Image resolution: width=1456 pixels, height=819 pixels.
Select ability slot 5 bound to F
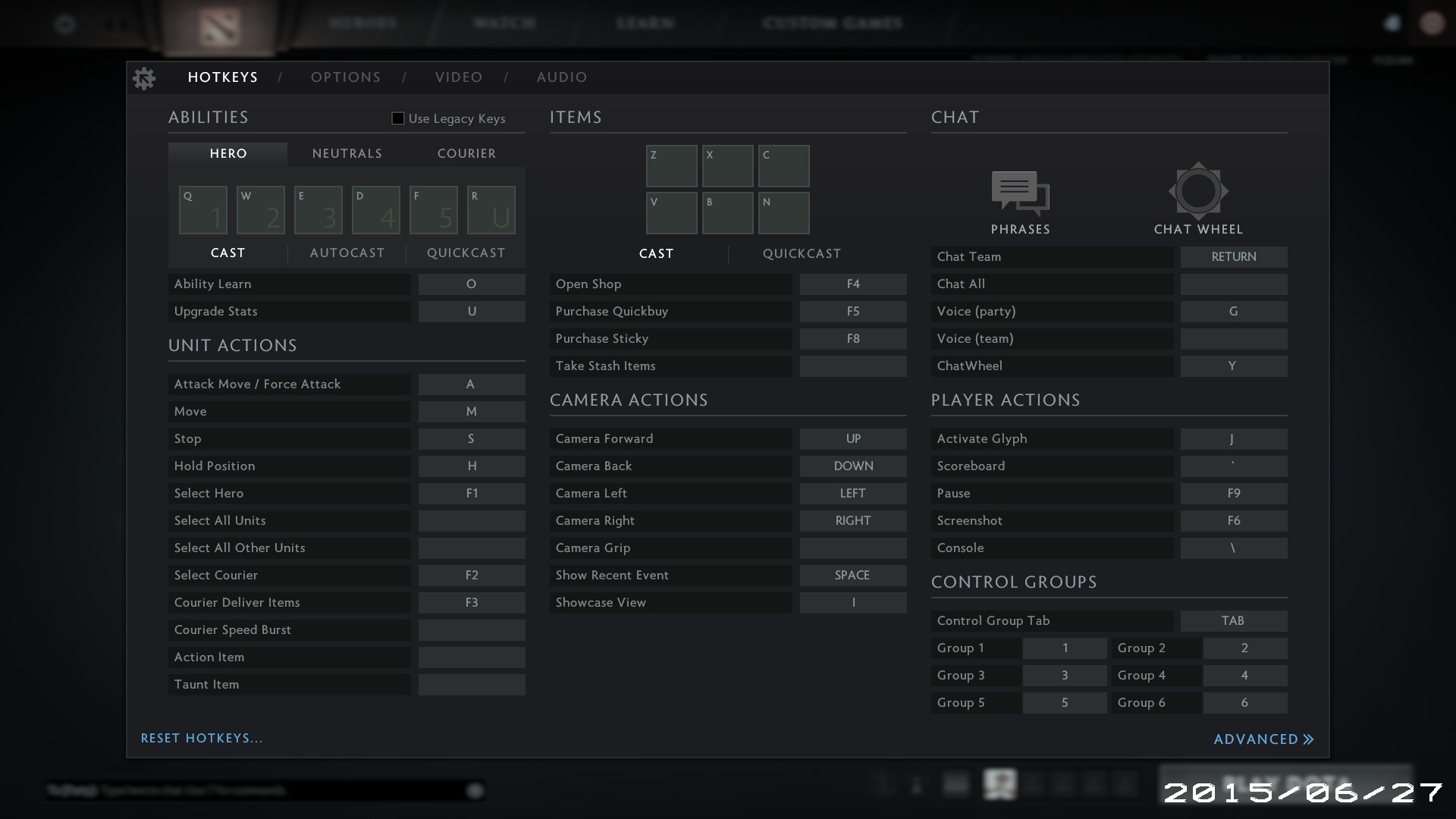click(434, 210)
